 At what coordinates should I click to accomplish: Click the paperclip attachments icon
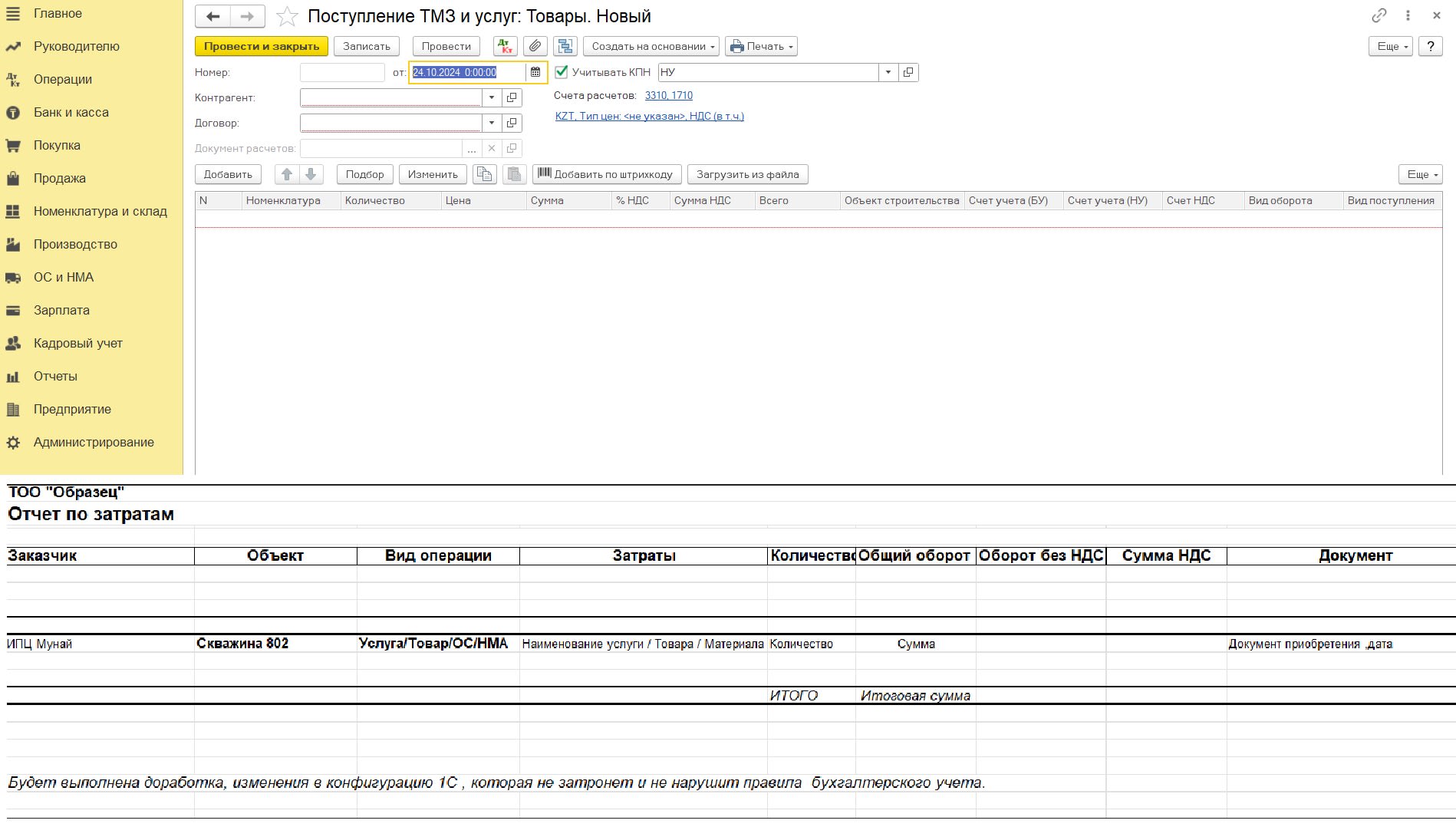click(x=535, y=46)
